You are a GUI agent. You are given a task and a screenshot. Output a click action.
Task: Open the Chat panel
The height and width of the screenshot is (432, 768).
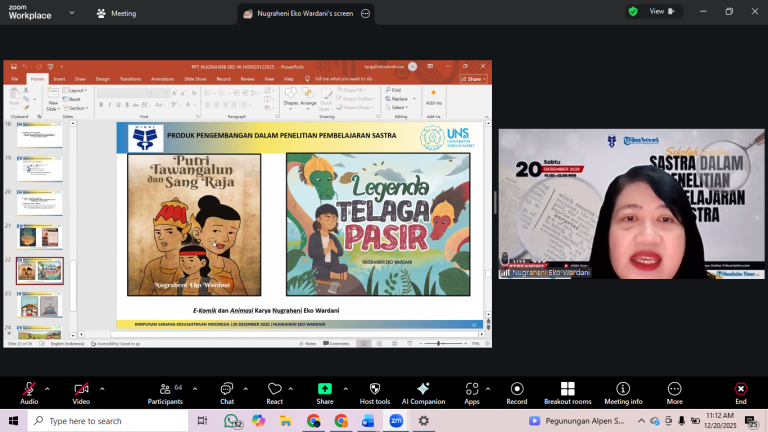pos(227,389)
